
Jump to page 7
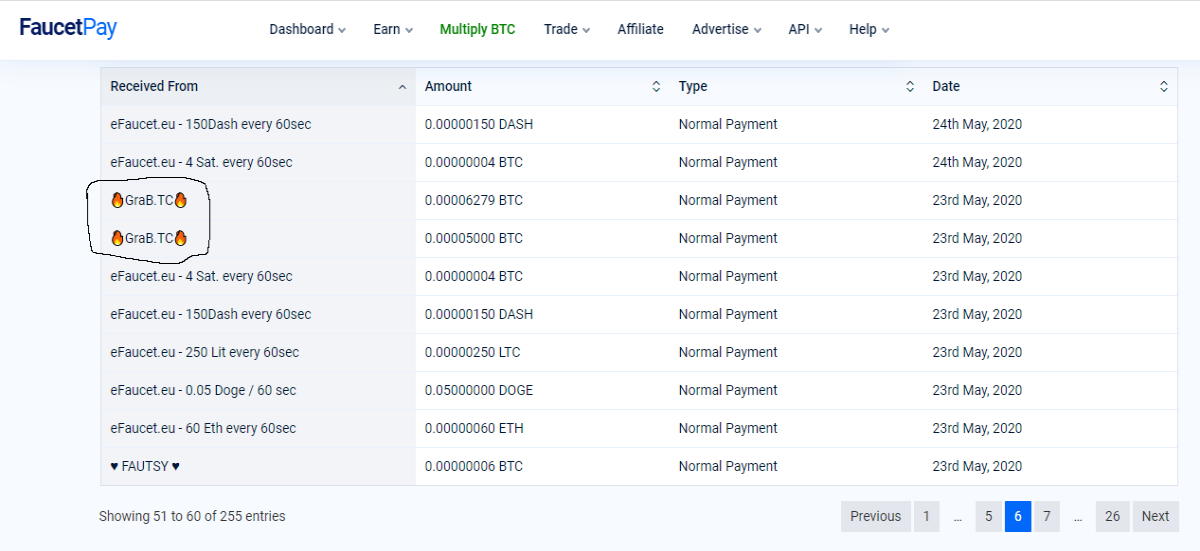click(x=1047, y=516)
